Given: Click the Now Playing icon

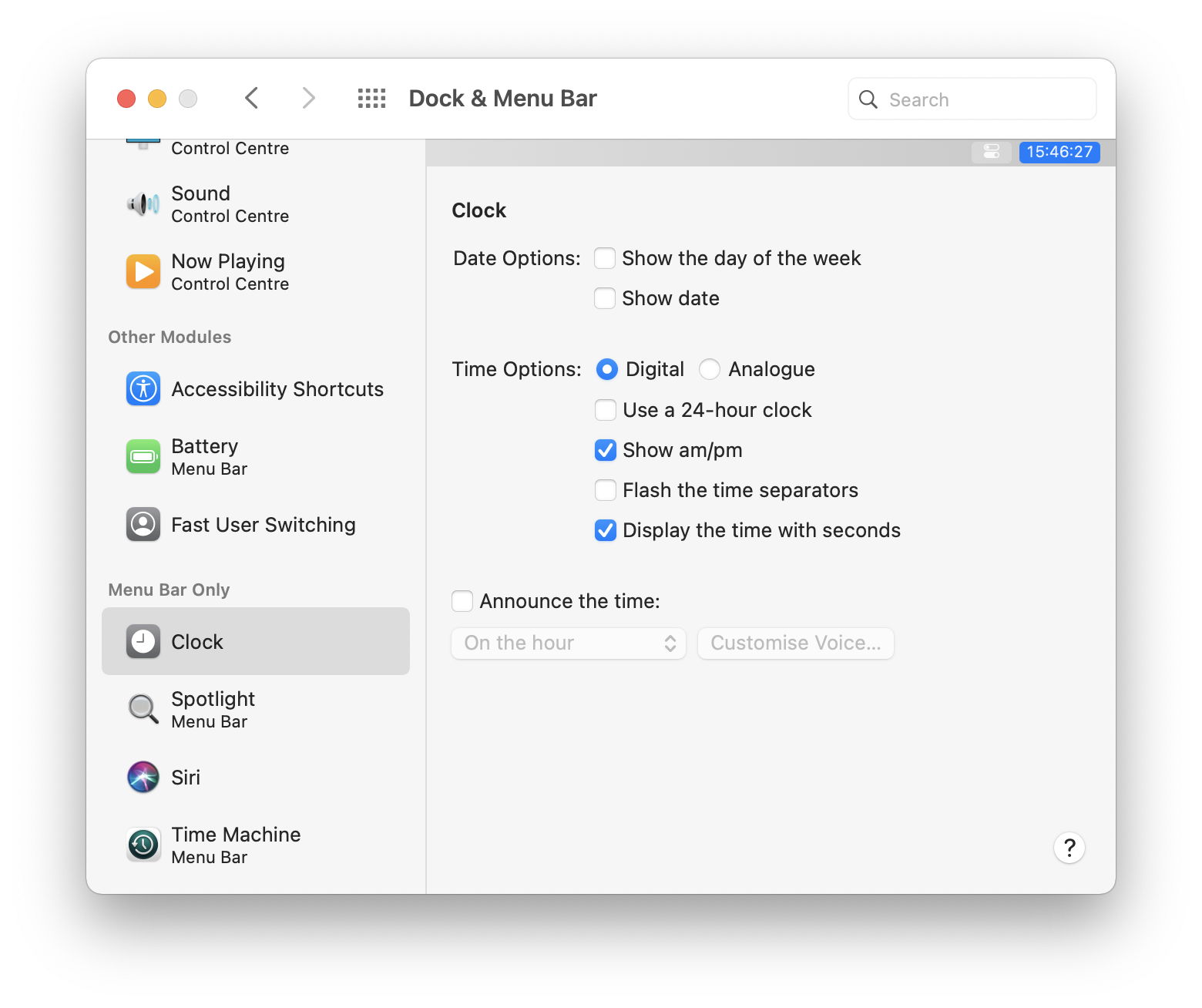Looking at the screenshot, I should (x=143, y=271).
